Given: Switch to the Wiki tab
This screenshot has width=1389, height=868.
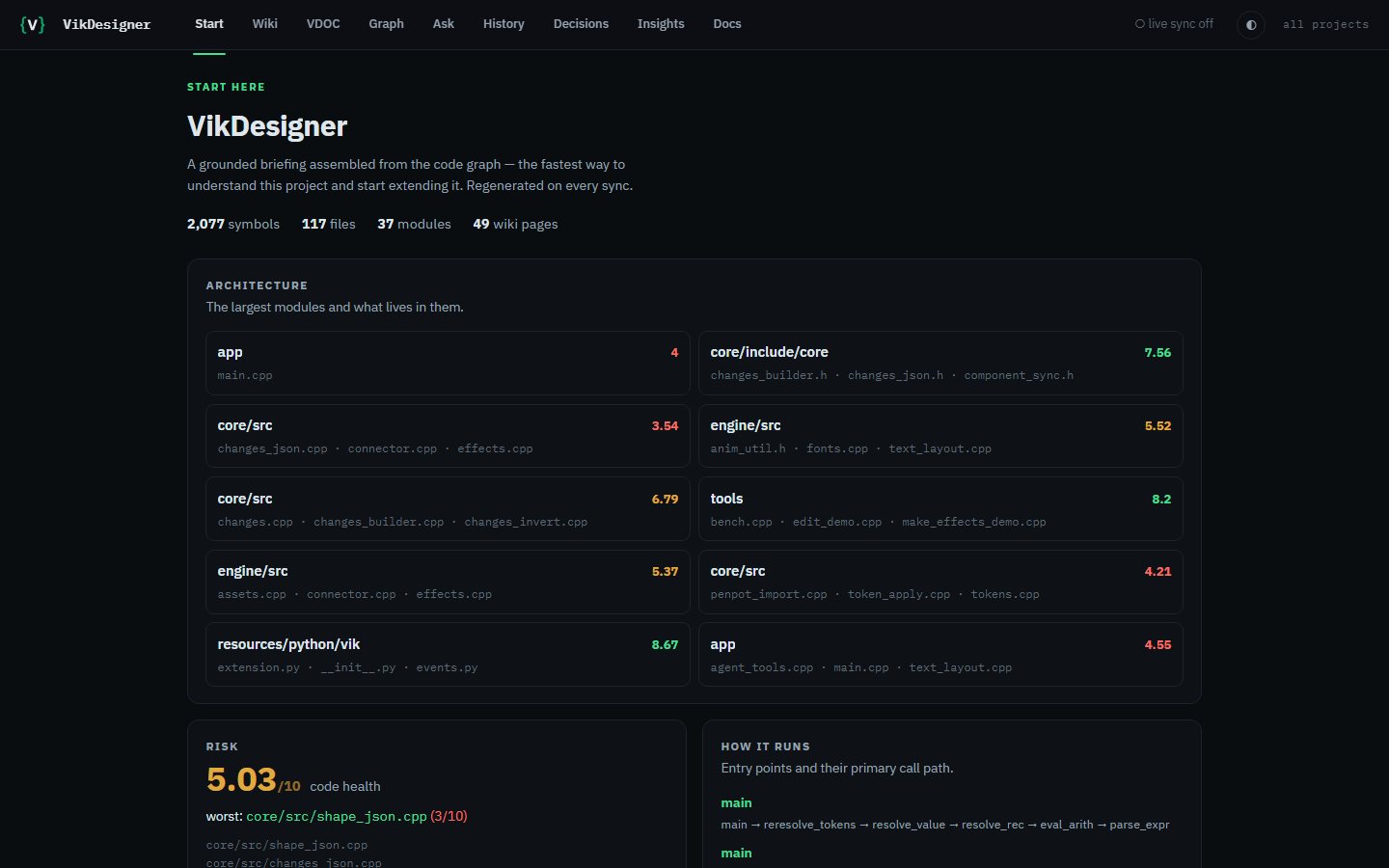Looking at the screenshot, I should pos(265,24).
